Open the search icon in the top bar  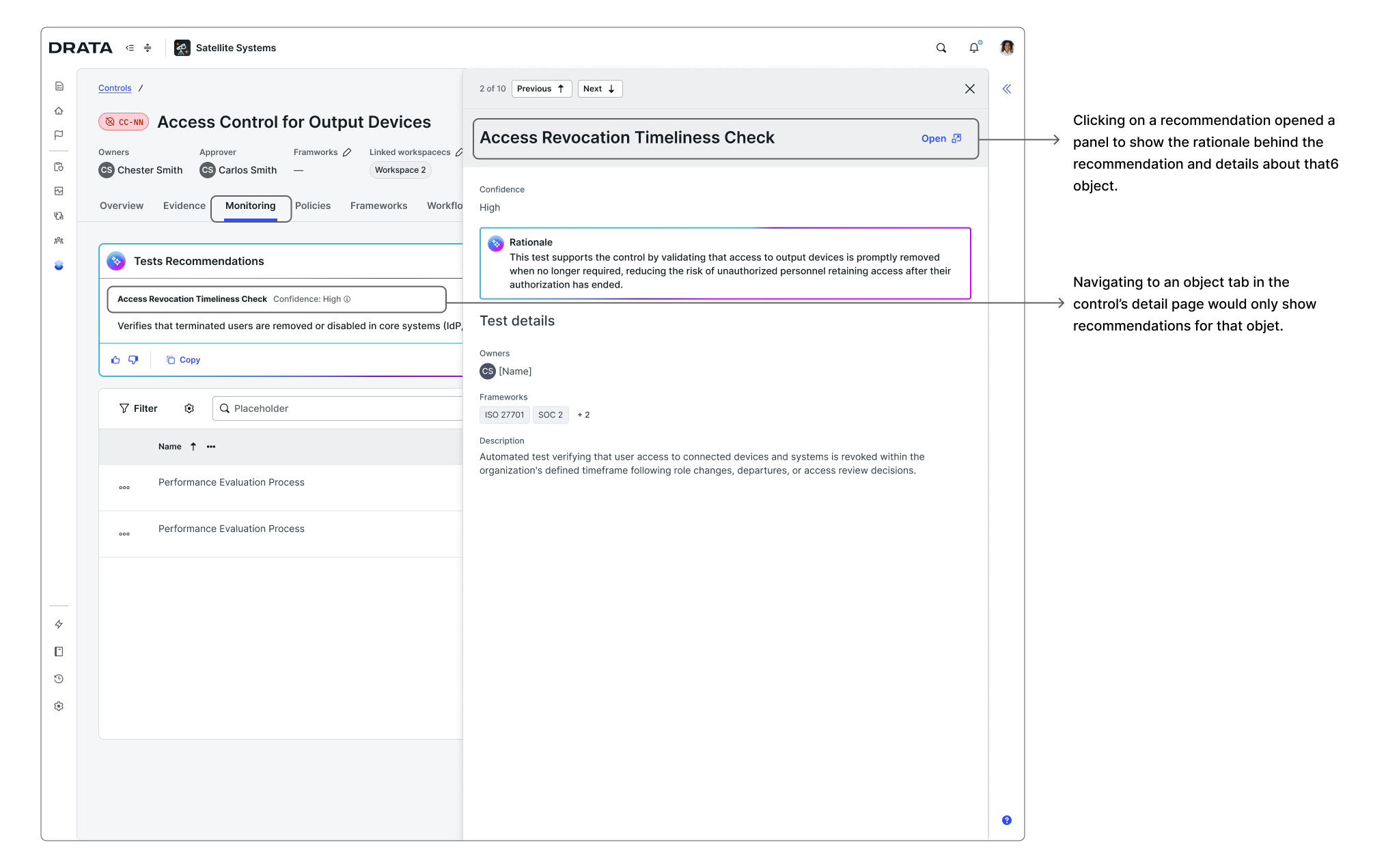(x=941, y=48)
